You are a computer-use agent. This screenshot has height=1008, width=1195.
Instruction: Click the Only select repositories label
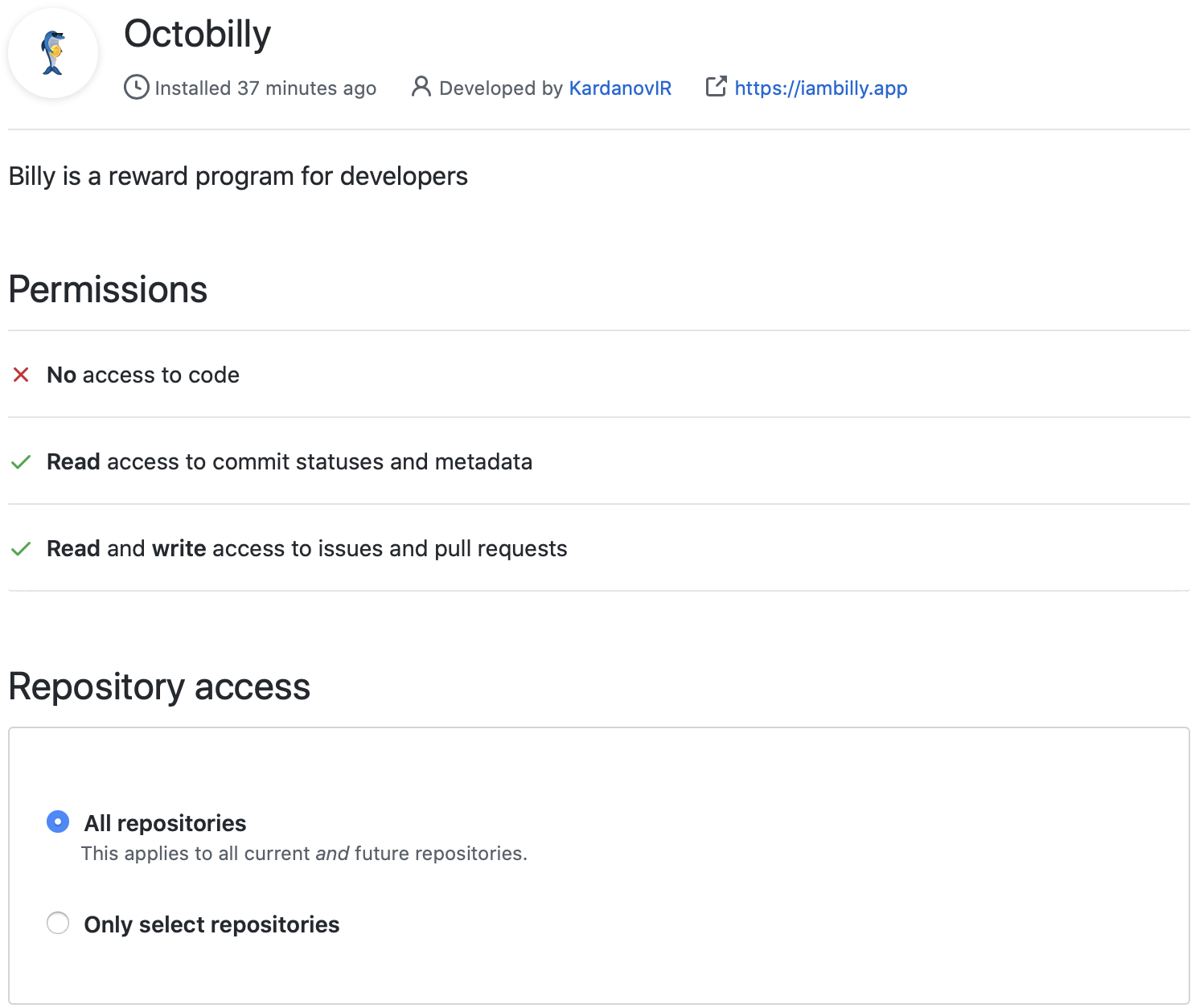coord(211,924)
